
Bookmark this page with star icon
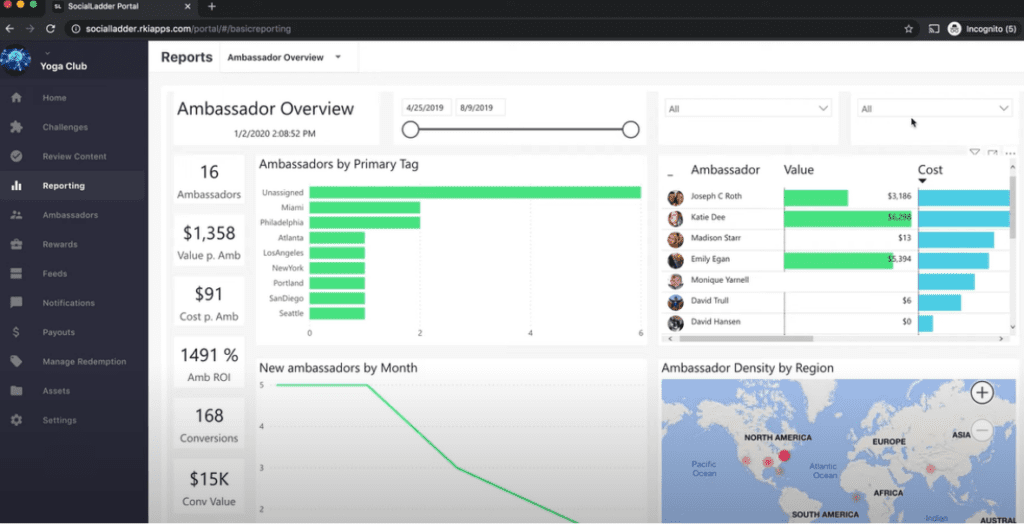point(908,29)
